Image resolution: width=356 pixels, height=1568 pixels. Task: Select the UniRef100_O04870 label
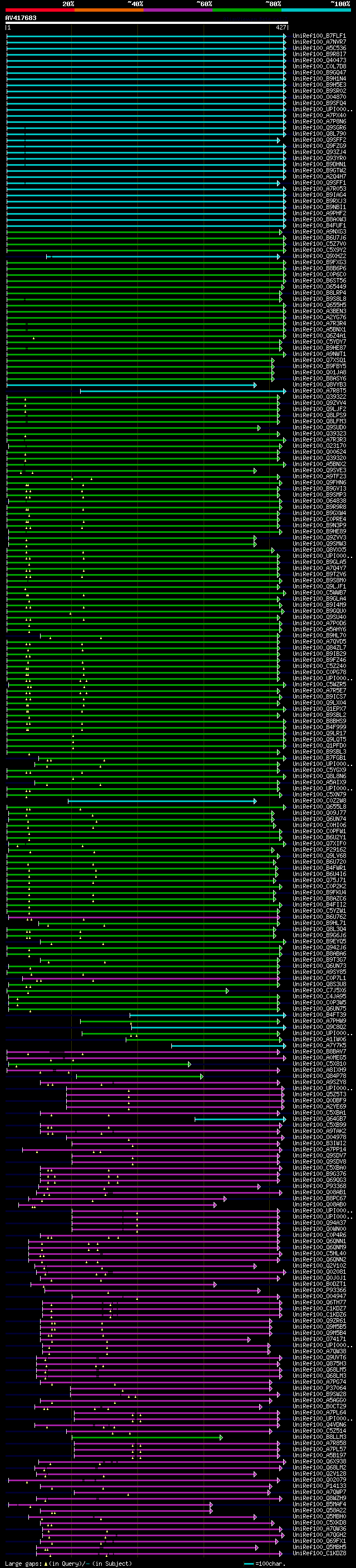tap(319, 97)
